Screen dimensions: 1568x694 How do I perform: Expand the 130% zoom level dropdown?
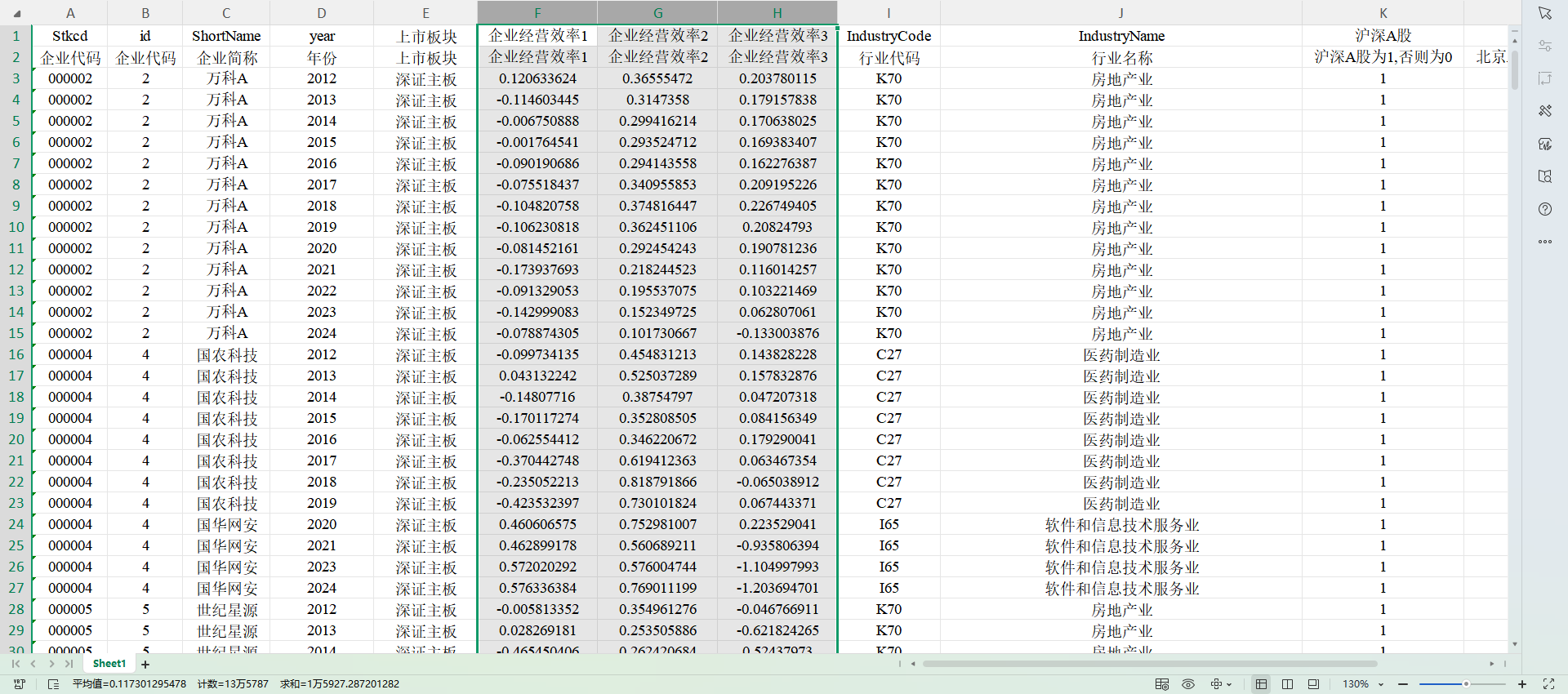pyautogui.click(x=1381, y=684)
